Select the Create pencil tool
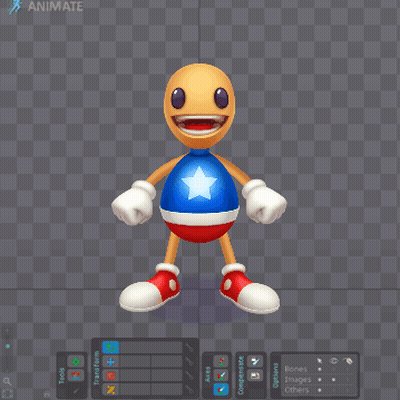 (x=76, y=390)
